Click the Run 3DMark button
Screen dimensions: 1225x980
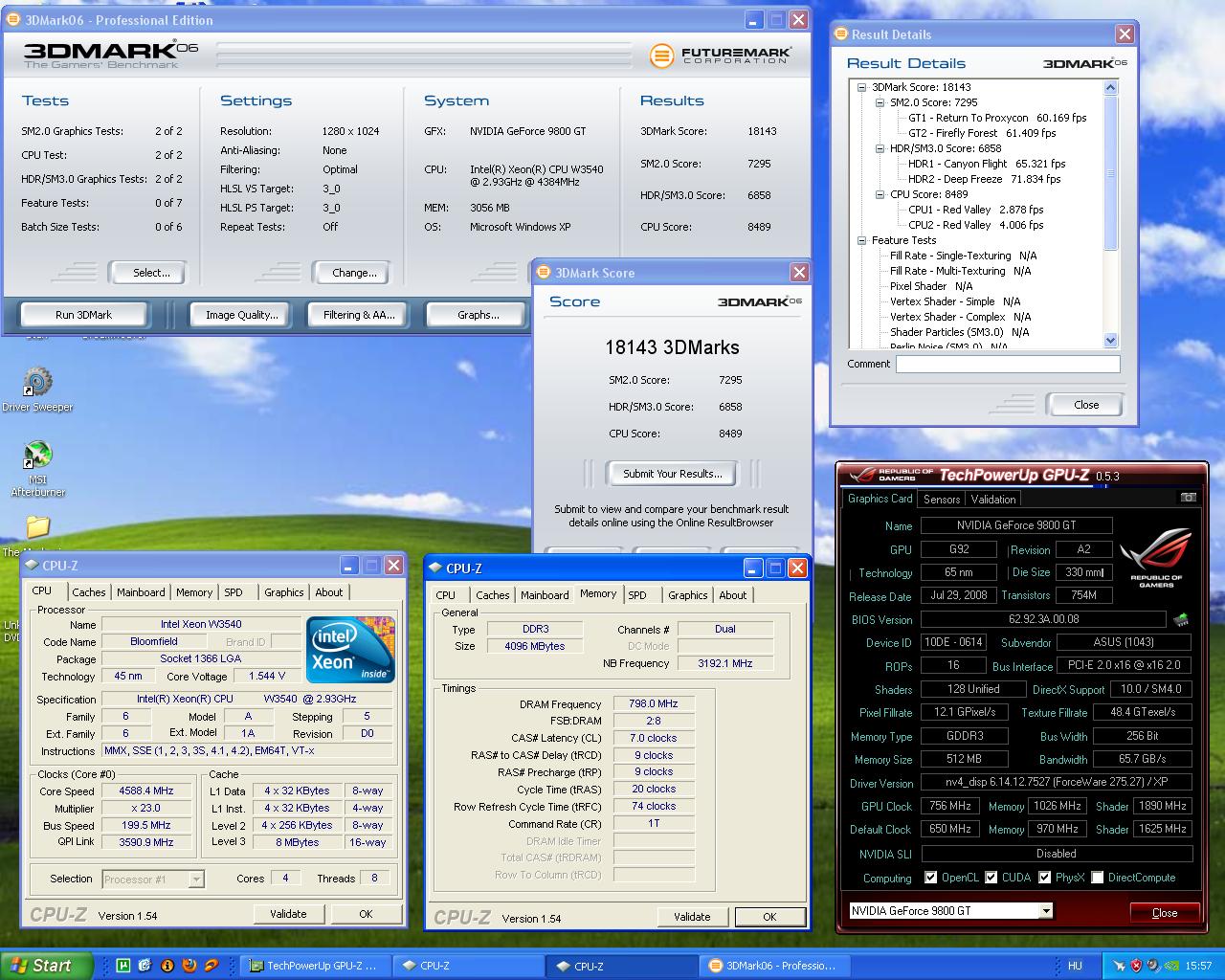tap(84, 315)
